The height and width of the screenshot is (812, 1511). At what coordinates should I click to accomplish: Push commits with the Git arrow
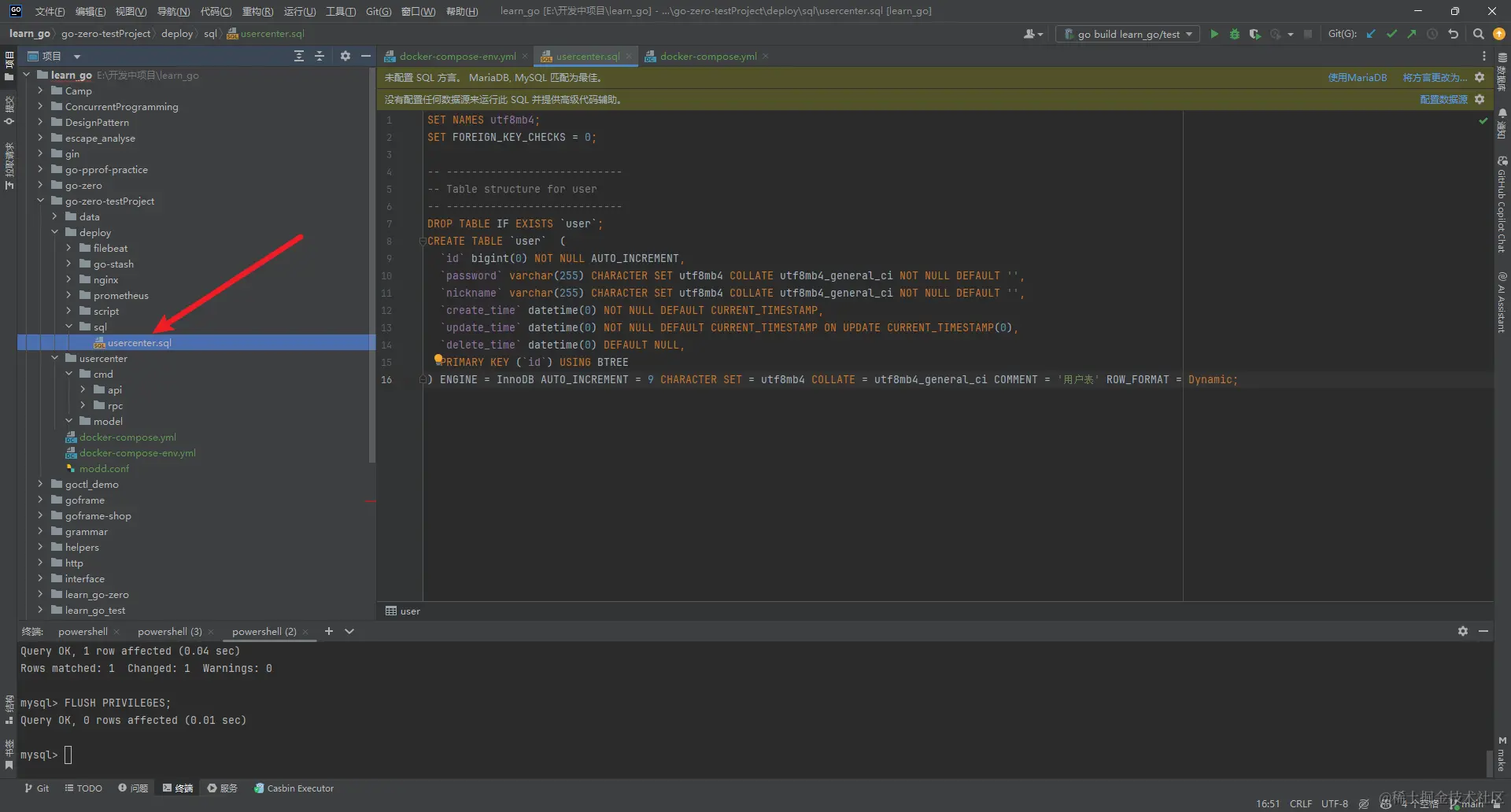point(1412,34)
